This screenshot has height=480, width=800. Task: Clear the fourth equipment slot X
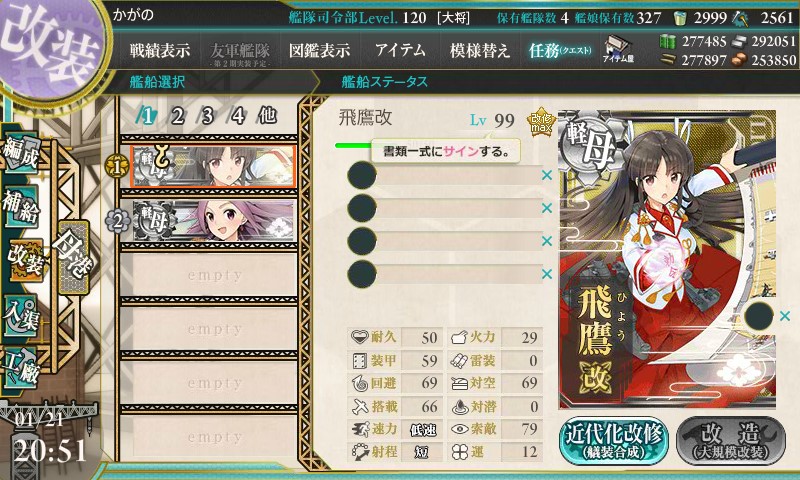[547, 274]
